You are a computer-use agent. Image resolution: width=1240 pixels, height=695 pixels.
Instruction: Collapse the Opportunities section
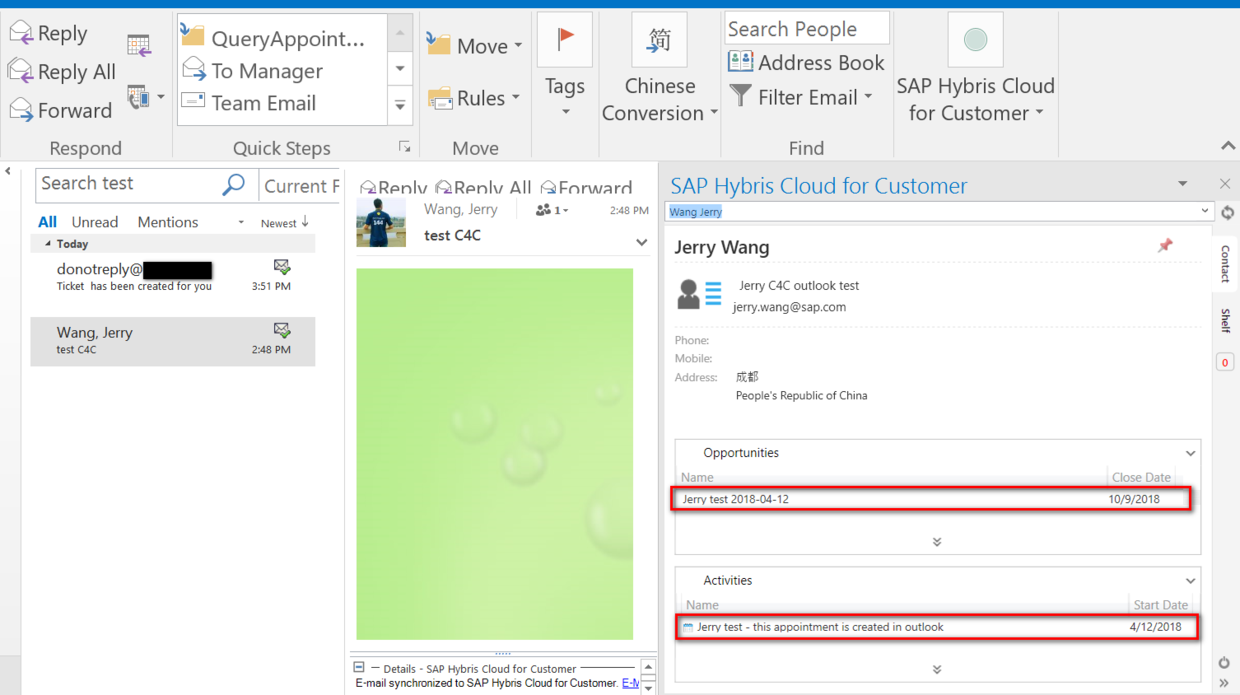(1190, 453)
